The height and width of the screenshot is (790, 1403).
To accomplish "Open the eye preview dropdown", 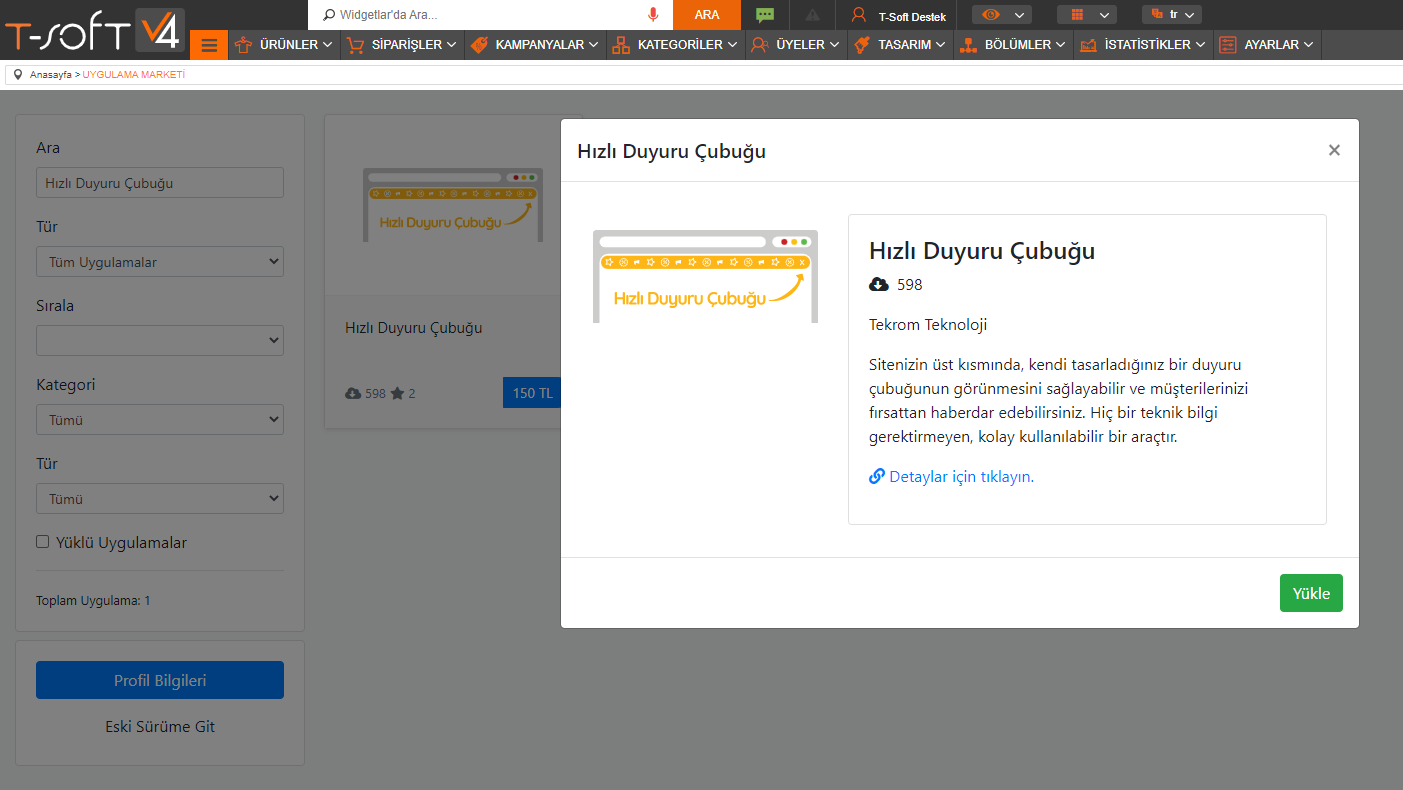I will point(1001,15).
